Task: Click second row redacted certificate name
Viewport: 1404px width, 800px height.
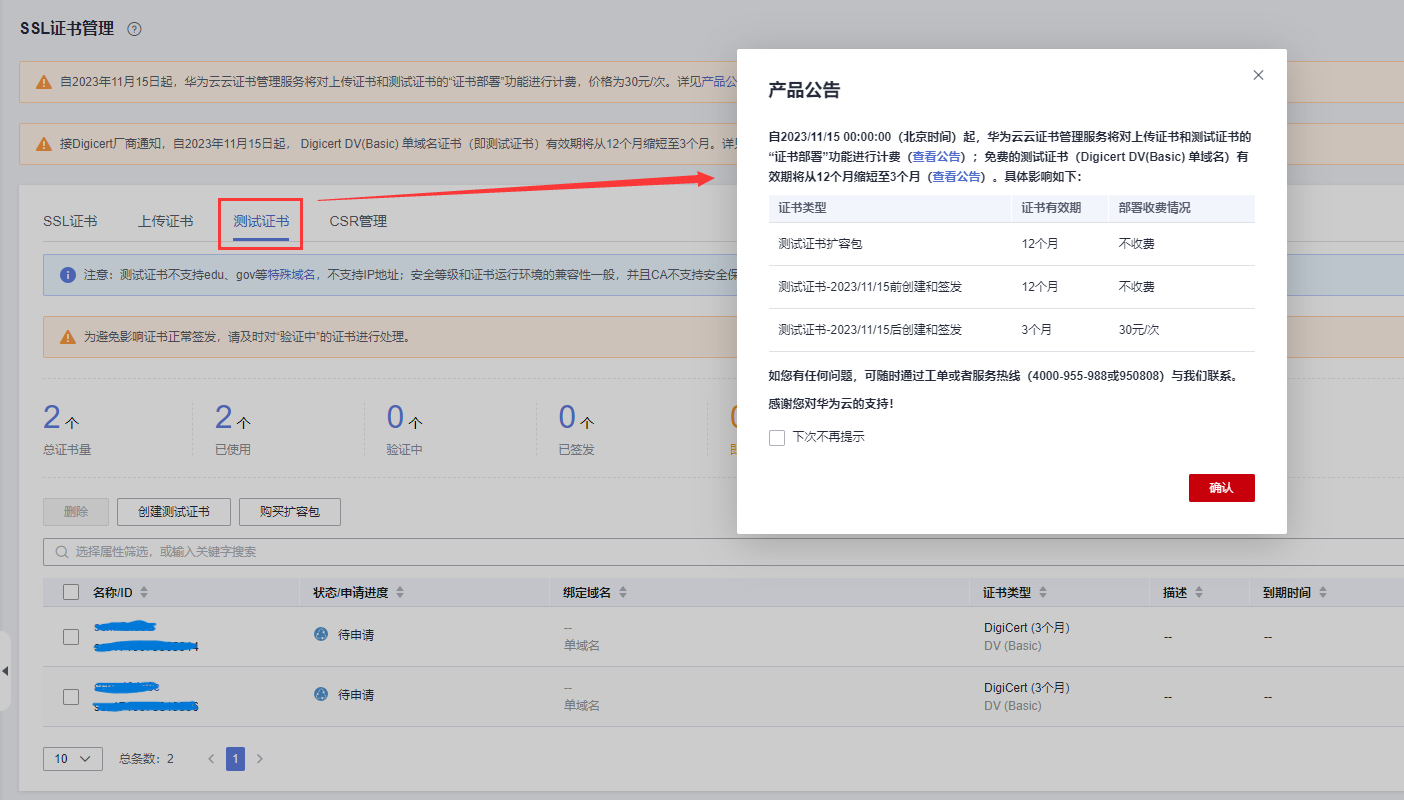Action: click(x=127, y=687)
